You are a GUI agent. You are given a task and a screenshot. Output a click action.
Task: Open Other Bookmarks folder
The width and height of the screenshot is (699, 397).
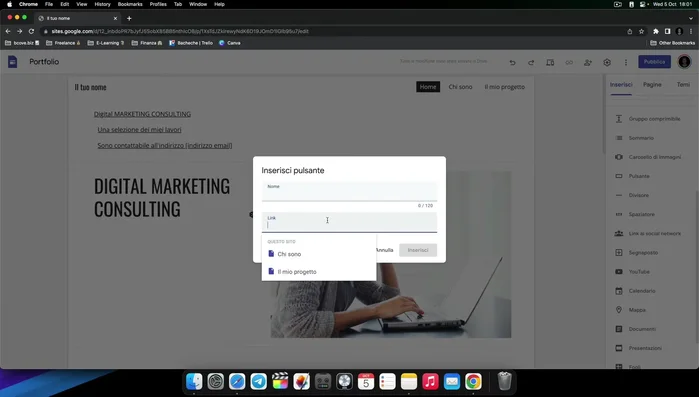[x=673, y=43]
